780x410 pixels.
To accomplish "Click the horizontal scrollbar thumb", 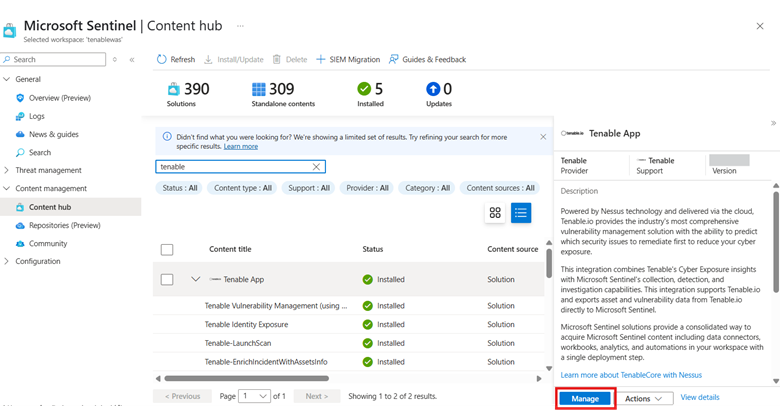I will point(247,379).
